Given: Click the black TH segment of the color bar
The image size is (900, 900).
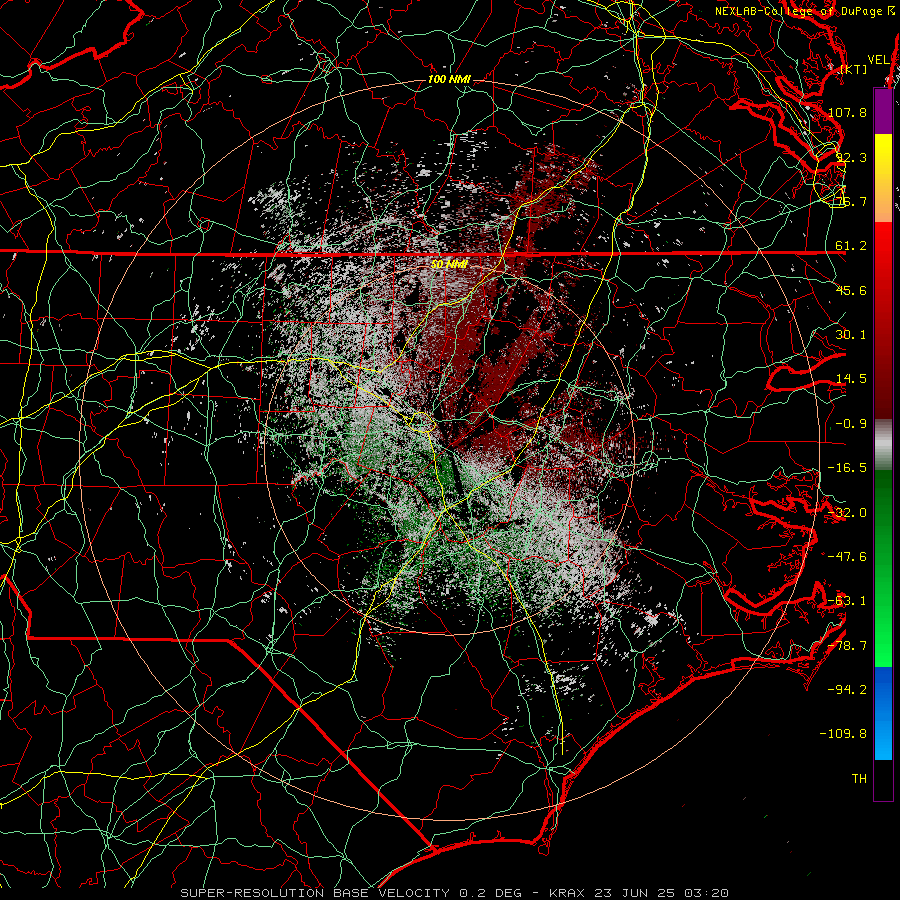Looking at the screenshot, I should point(883,780).
